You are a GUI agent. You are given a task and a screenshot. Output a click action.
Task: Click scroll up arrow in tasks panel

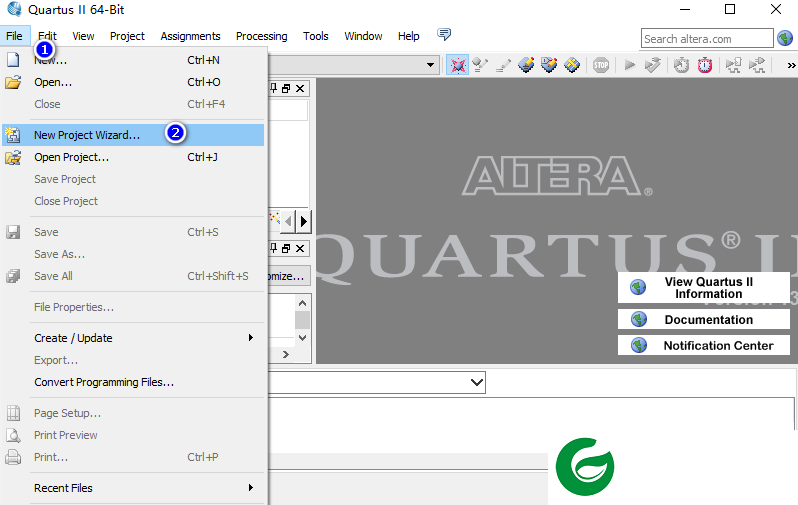(302, 303)
